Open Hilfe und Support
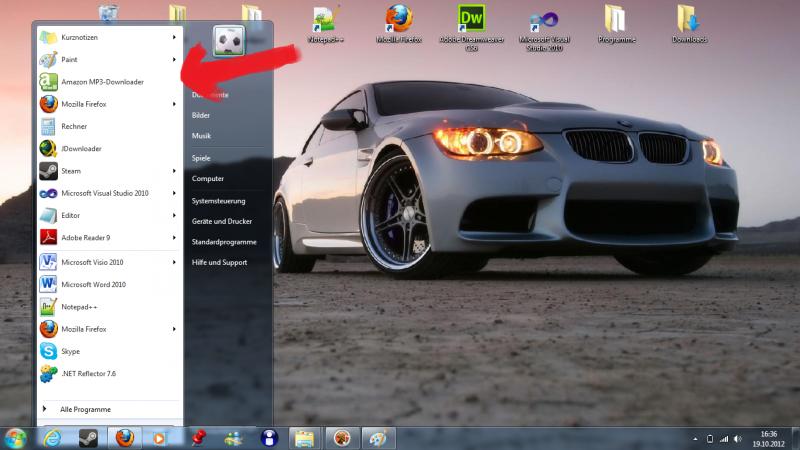 coord(219,262)
